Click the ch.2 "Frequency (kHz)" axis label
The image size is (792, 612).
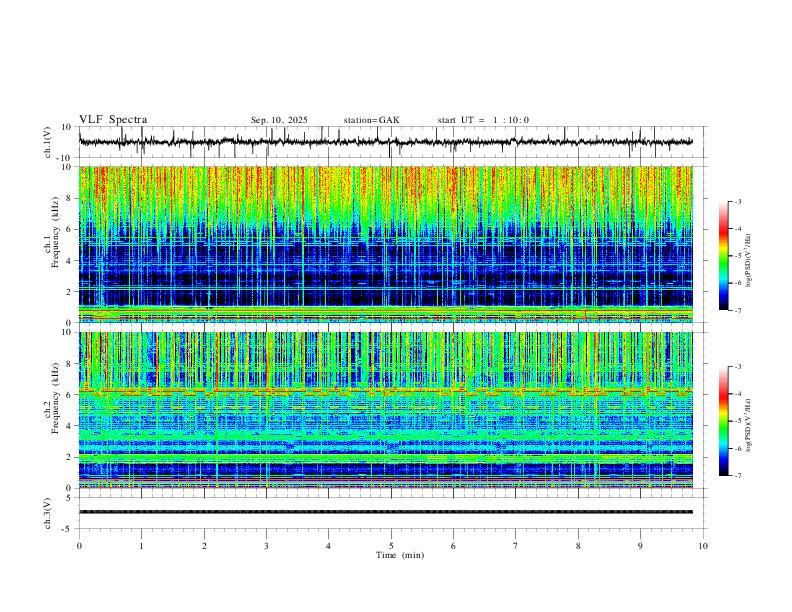[x=55, y=398]
